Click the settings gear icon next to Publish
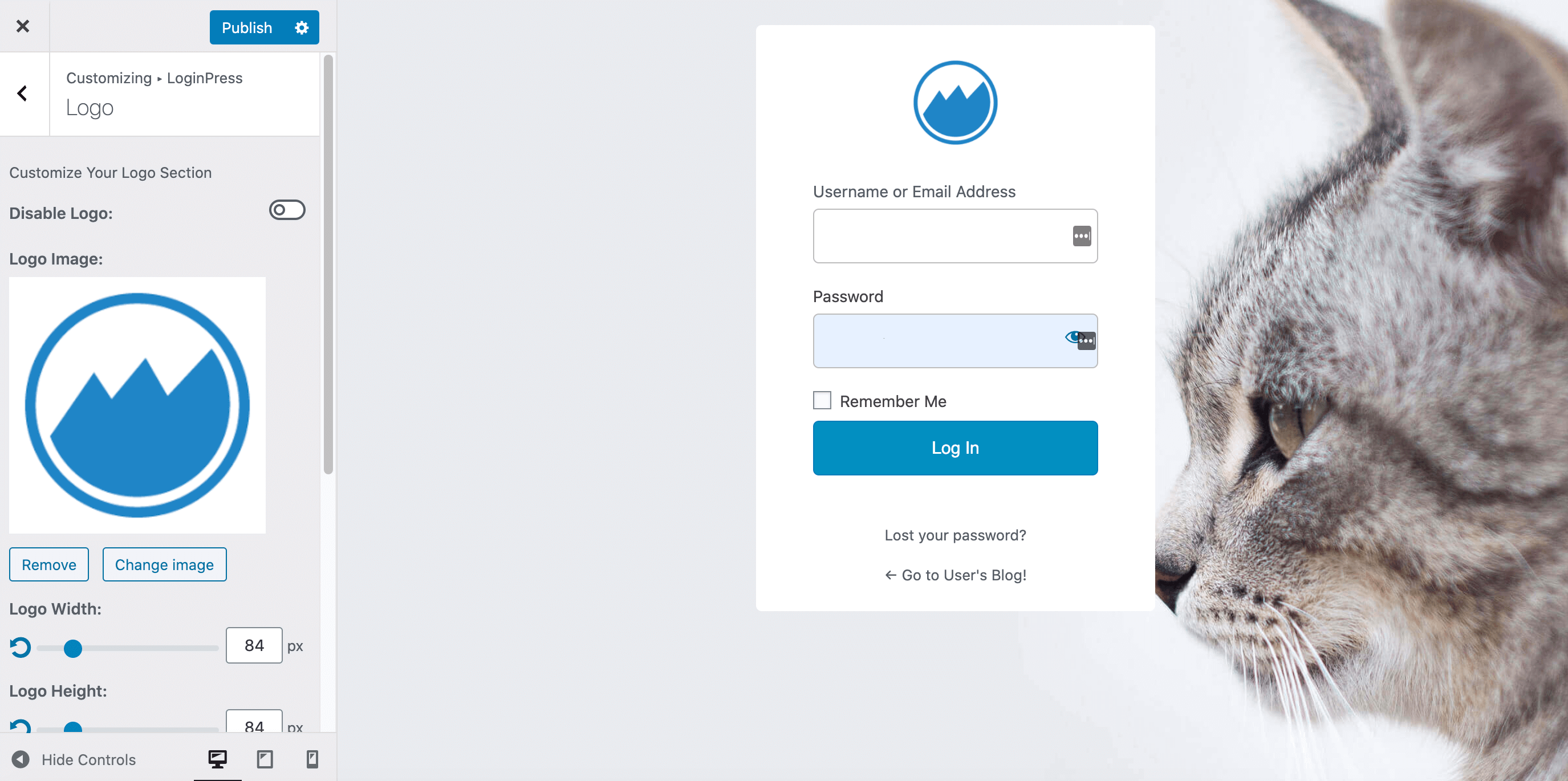The width and height of the screenshot is (1568, 781). coord(301,27)
